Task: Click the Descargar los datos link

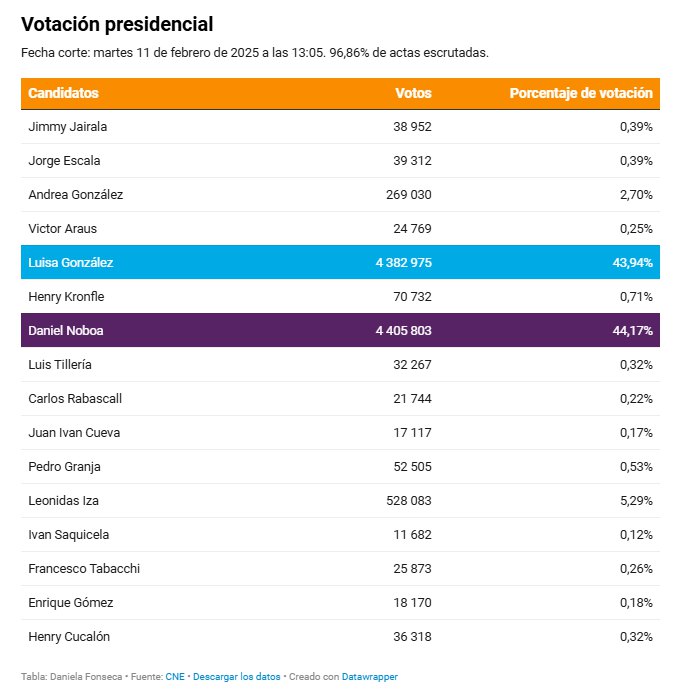Action: [x=237, y=677]
